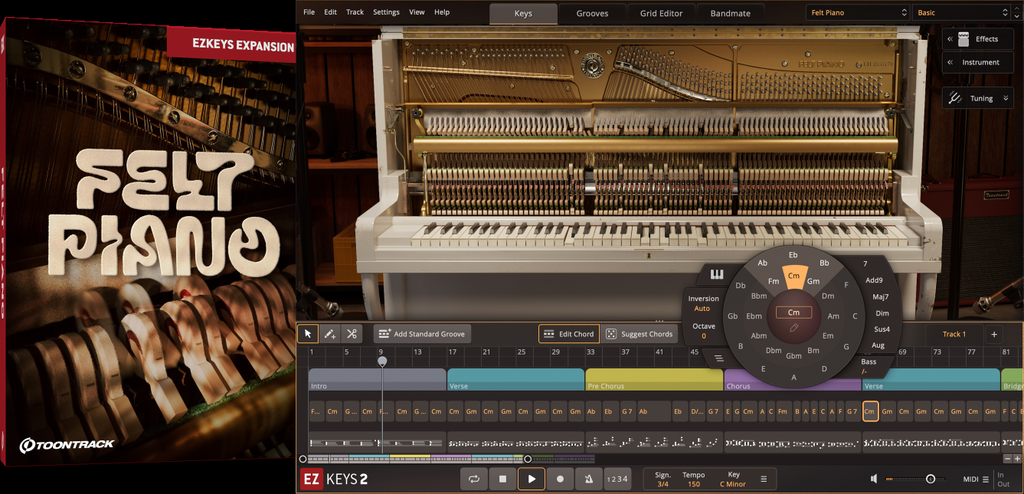Screen dimensions: 1024x494
Task: Open the Felt Piano library dropdown
Action: pyautogui.click(x=858, y=12)
